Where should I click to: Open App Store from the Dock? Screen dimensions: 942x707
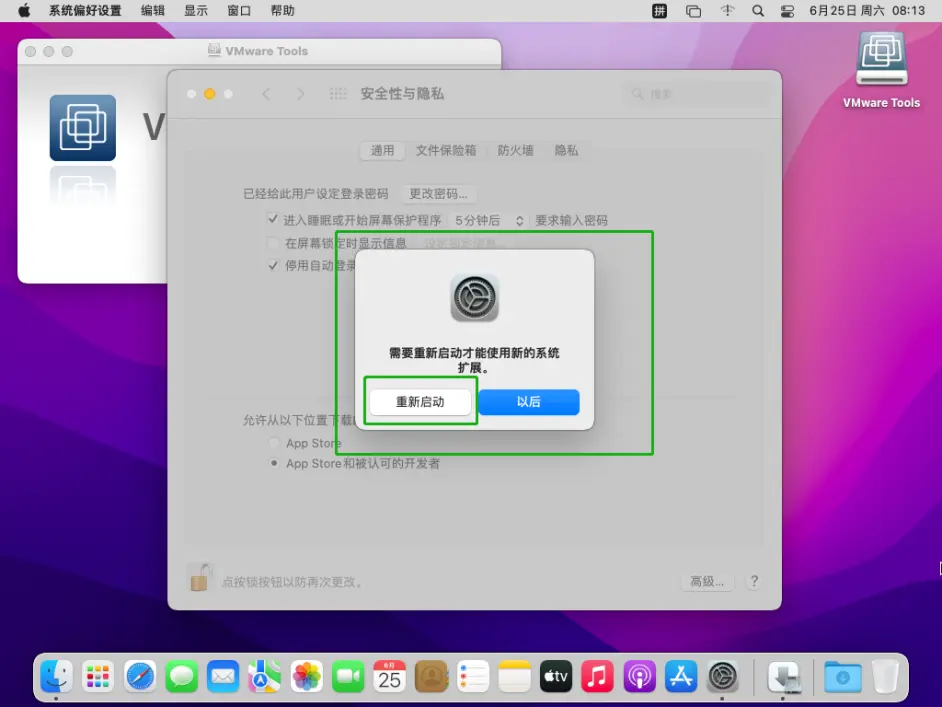point(681,677)
